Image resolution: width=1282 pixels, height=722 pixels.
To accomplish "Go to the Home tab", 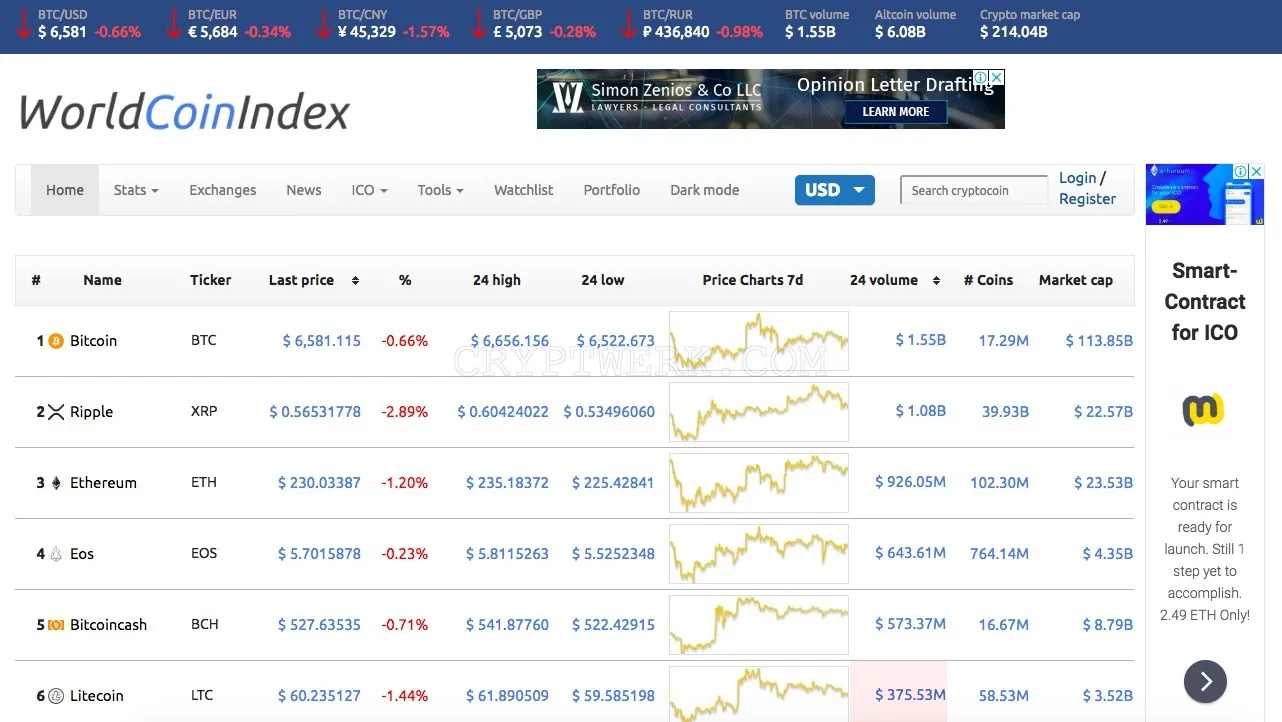I will coord(65,190).
